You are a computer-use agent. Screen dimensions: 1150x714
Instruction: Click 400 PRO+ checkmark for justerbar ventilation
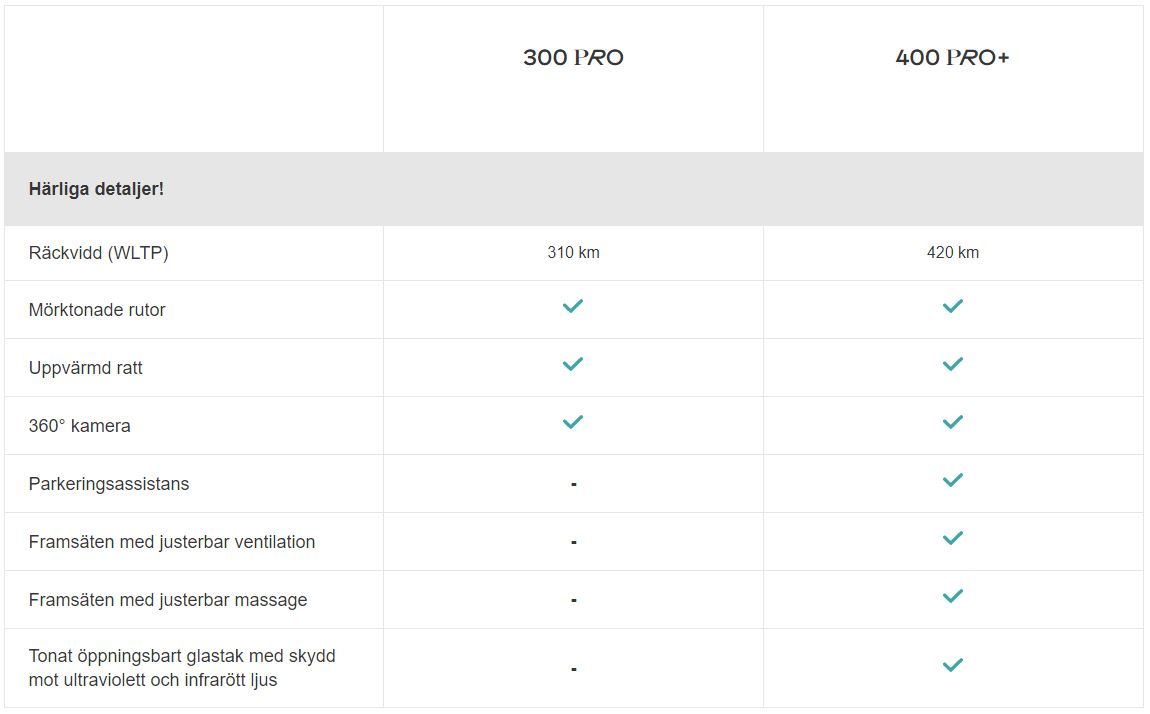coord(953,538)
